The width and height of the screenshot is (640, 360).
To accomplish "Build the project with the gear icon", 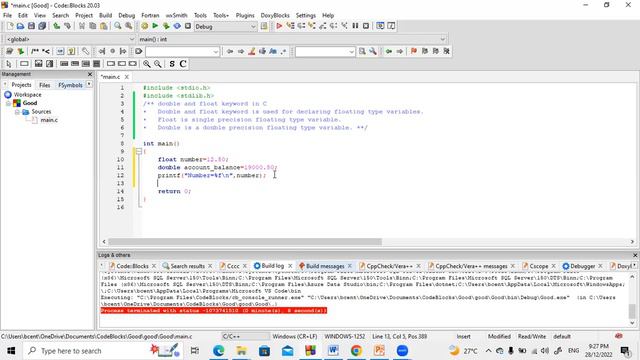I will click(x=144, y=26).
